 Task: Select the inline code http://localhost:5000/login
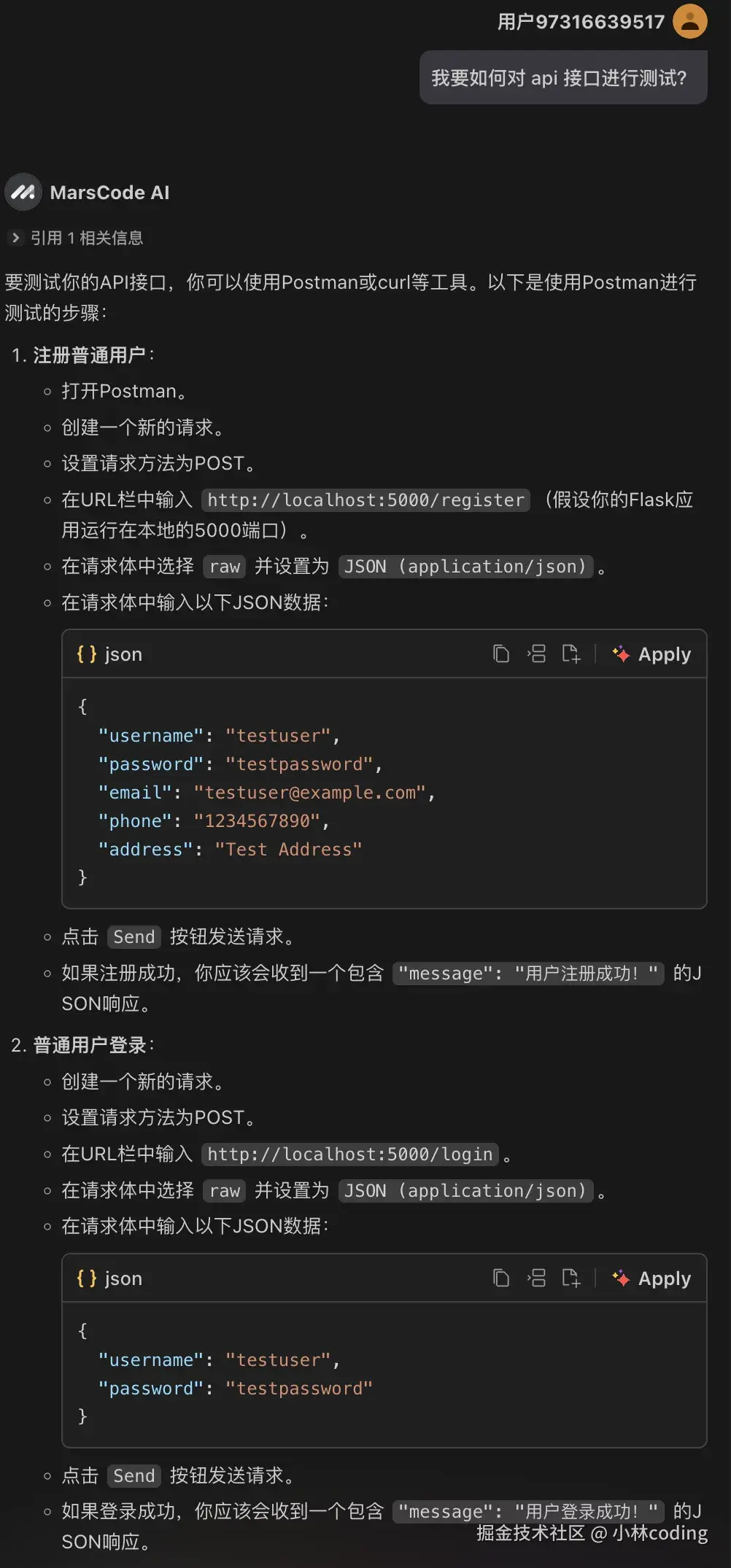pyautogui.click(x=349, y=1154)
